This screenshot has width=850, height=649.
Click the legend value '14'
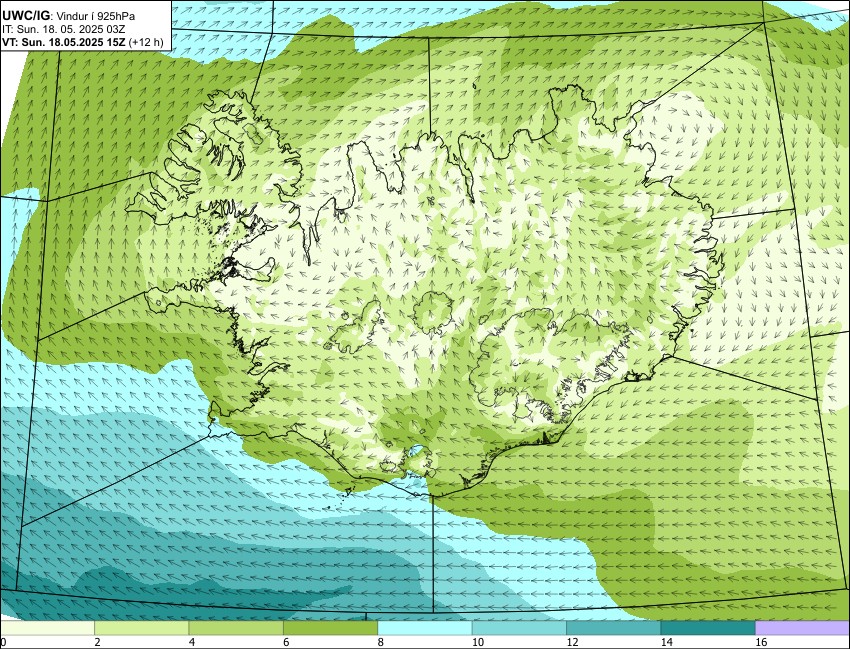[x=666, y=642]
